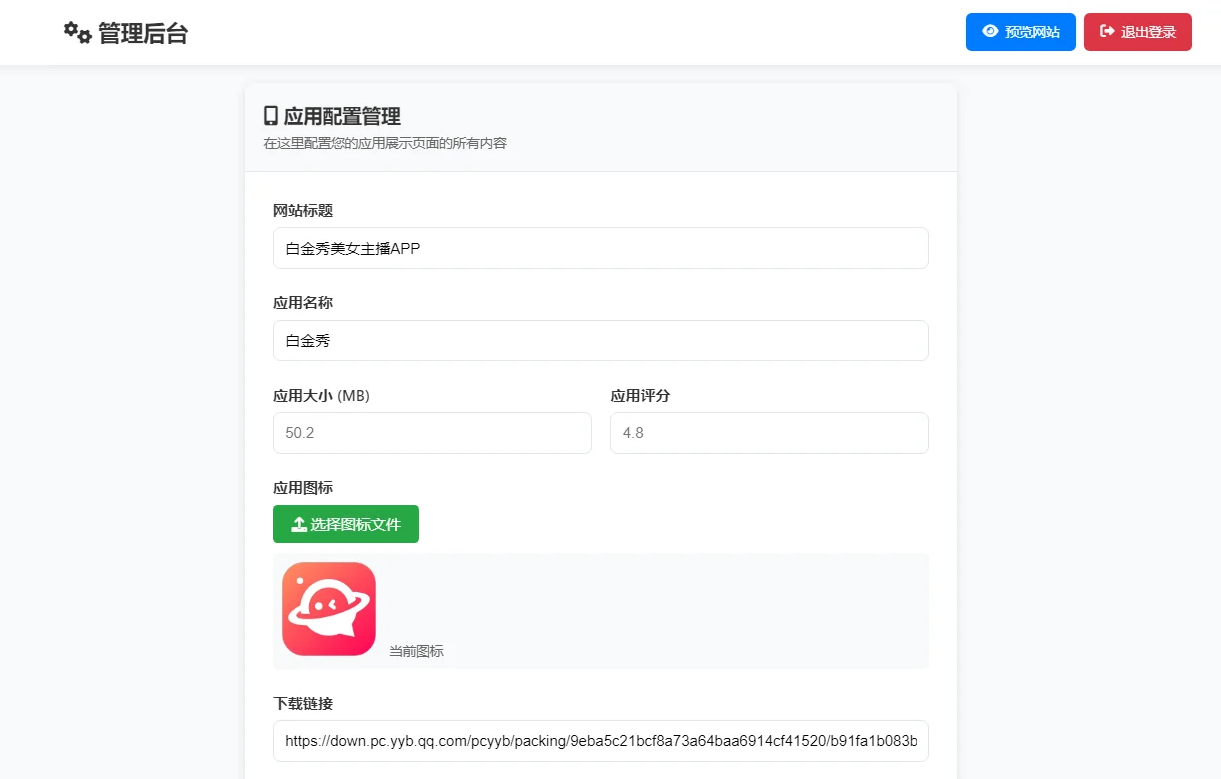The width and height of the screenshot is (1221, 779).
Task: Click the pink planet app icon preview
Action: point(329,609)
